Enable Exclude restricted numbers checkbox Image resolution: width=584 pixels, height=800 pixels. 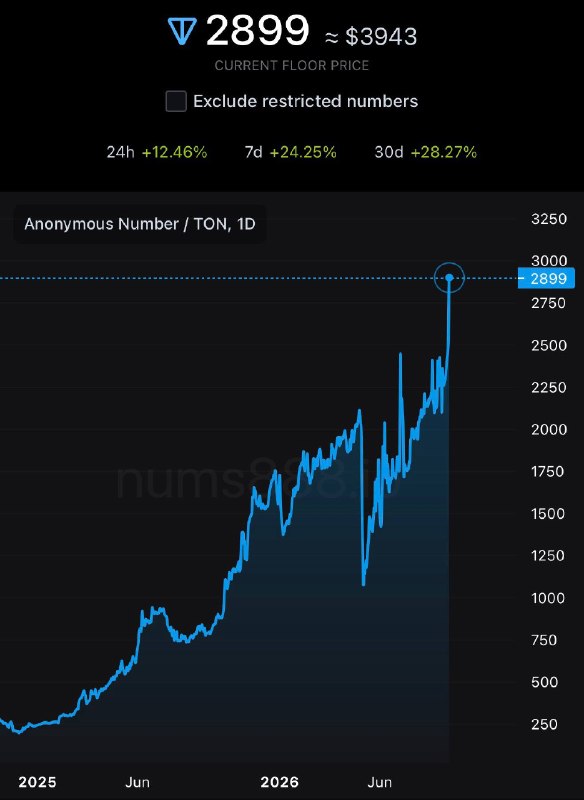(176, 101)
